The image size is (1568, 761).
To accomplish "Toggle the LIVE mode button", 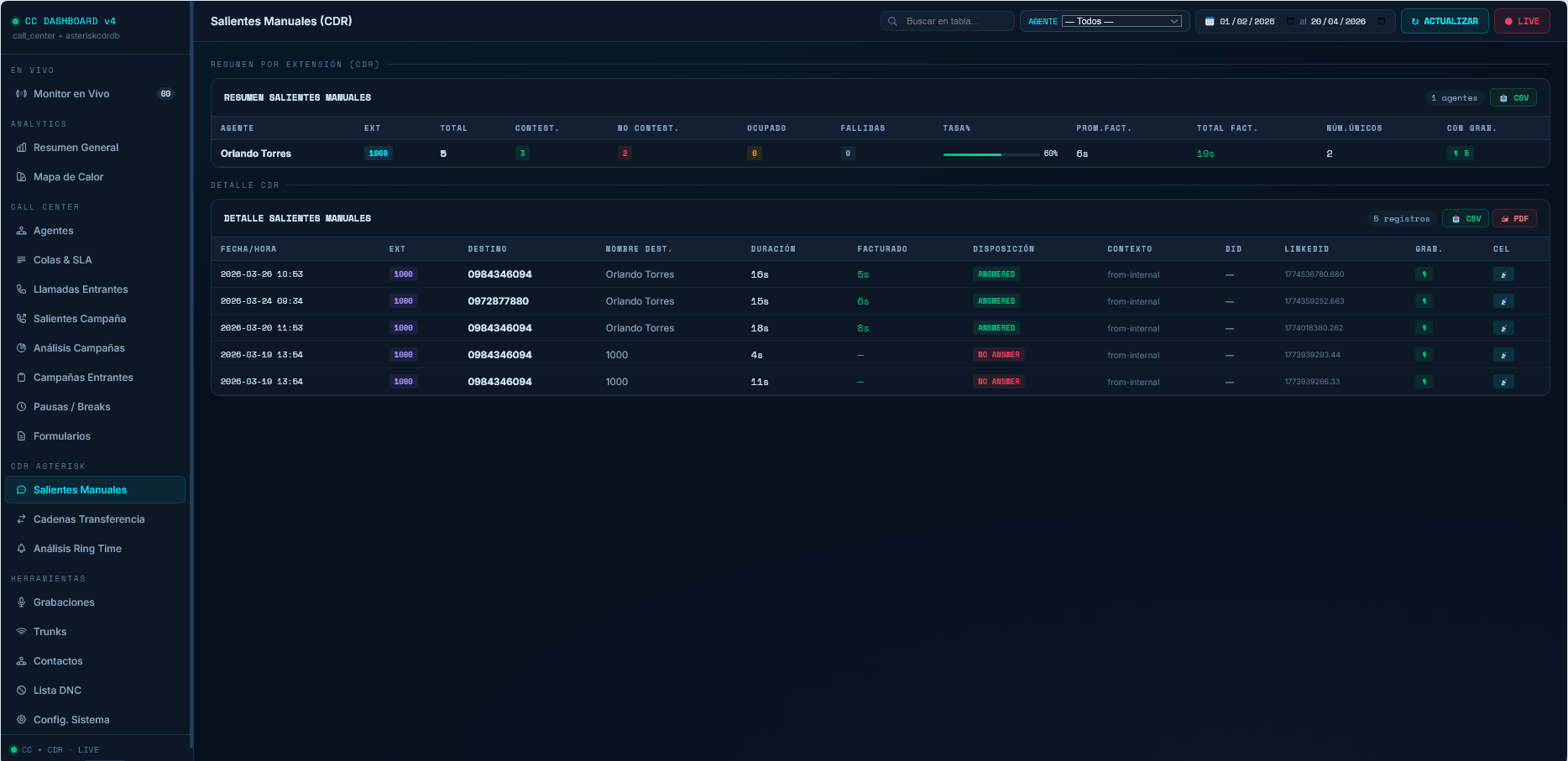I will 1521,21.
